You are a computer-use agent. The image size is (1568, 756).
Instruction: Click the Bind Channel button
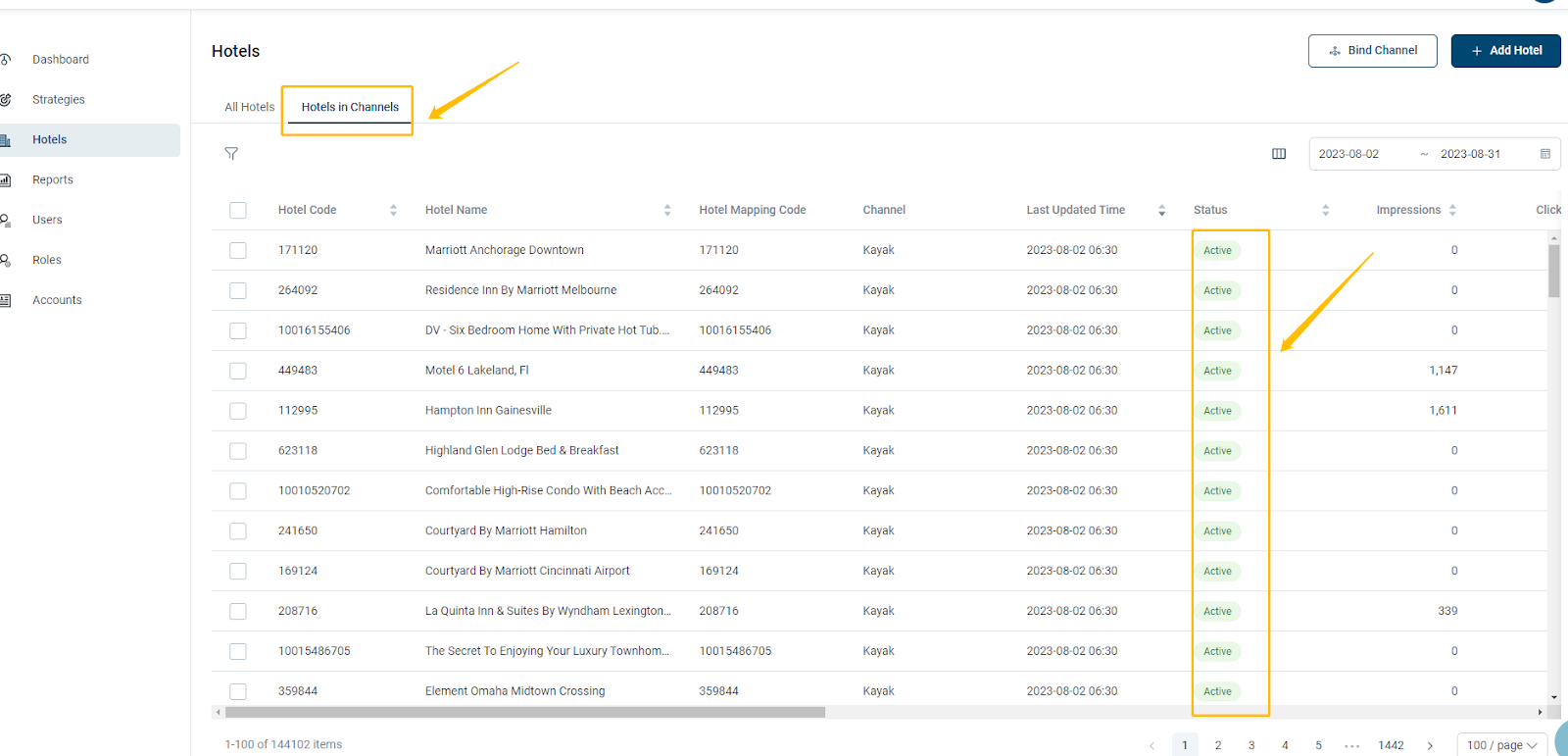pos(1372,51)
